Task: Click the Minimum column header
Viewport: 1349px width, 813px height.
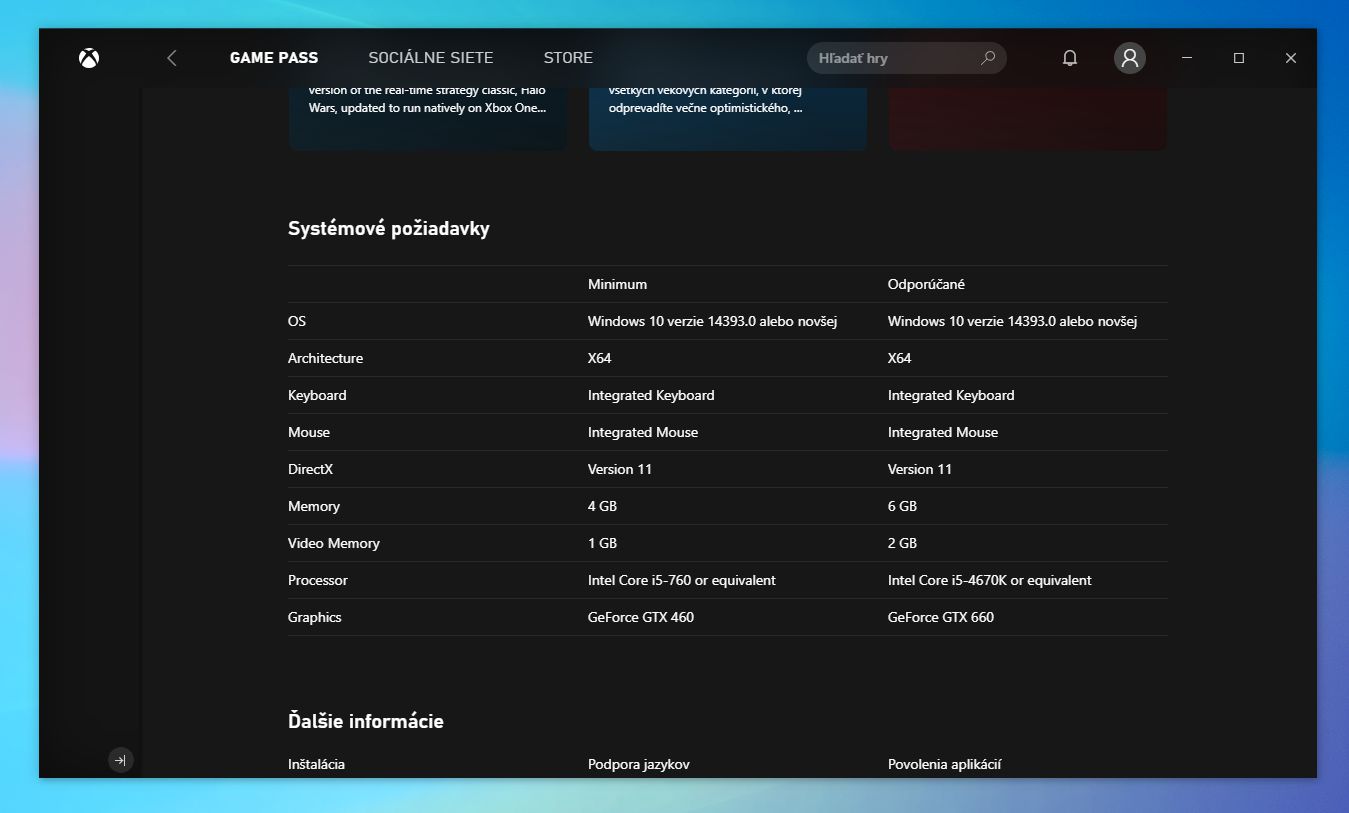Action: point(617,284)
